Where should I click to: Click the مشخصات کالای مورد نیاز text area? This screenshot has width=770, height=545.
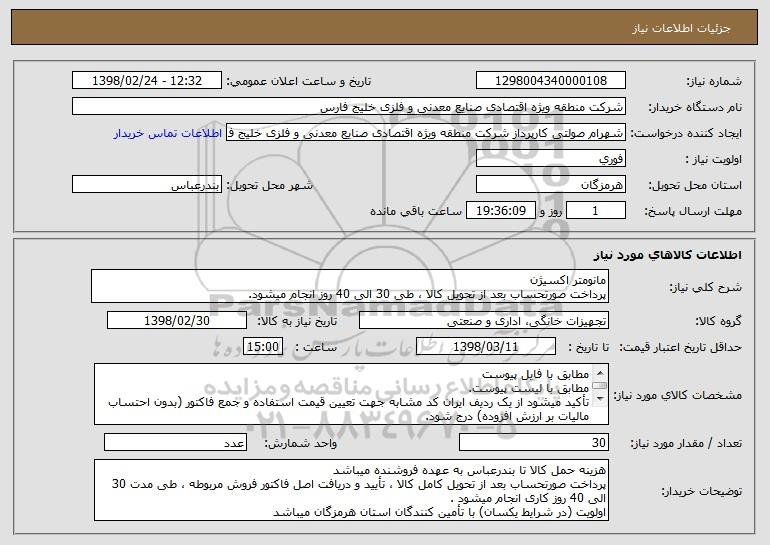[351, 394]
